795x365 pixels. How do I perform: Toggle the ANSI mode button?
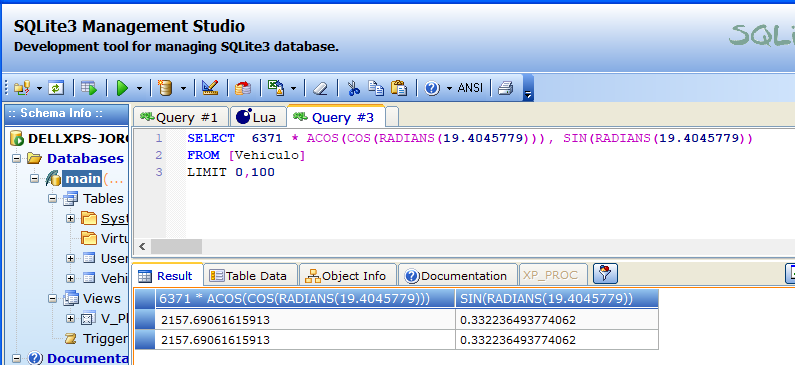click(x=470, y=88)
